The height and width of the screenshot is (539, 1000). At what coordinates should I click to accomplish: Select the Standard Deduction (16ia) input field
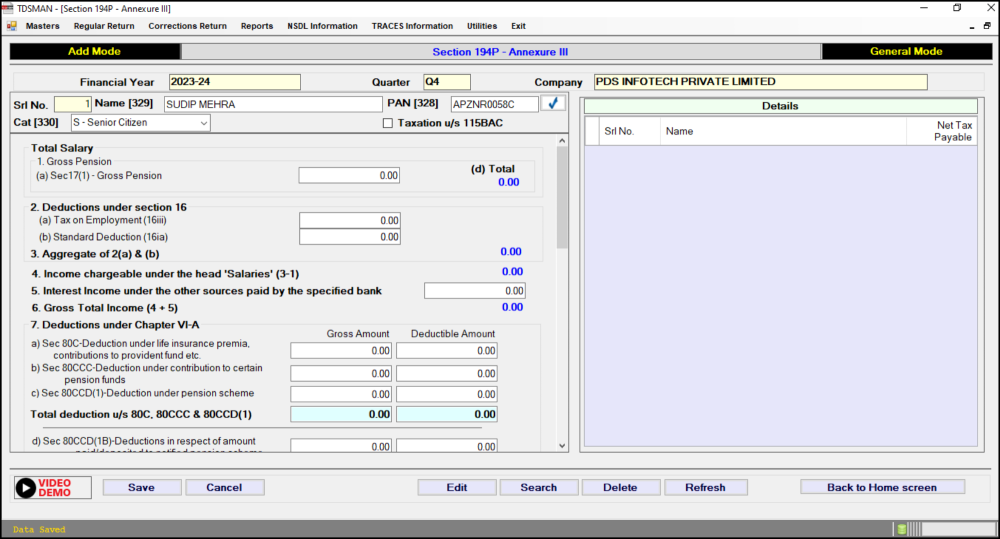point(349,237)
